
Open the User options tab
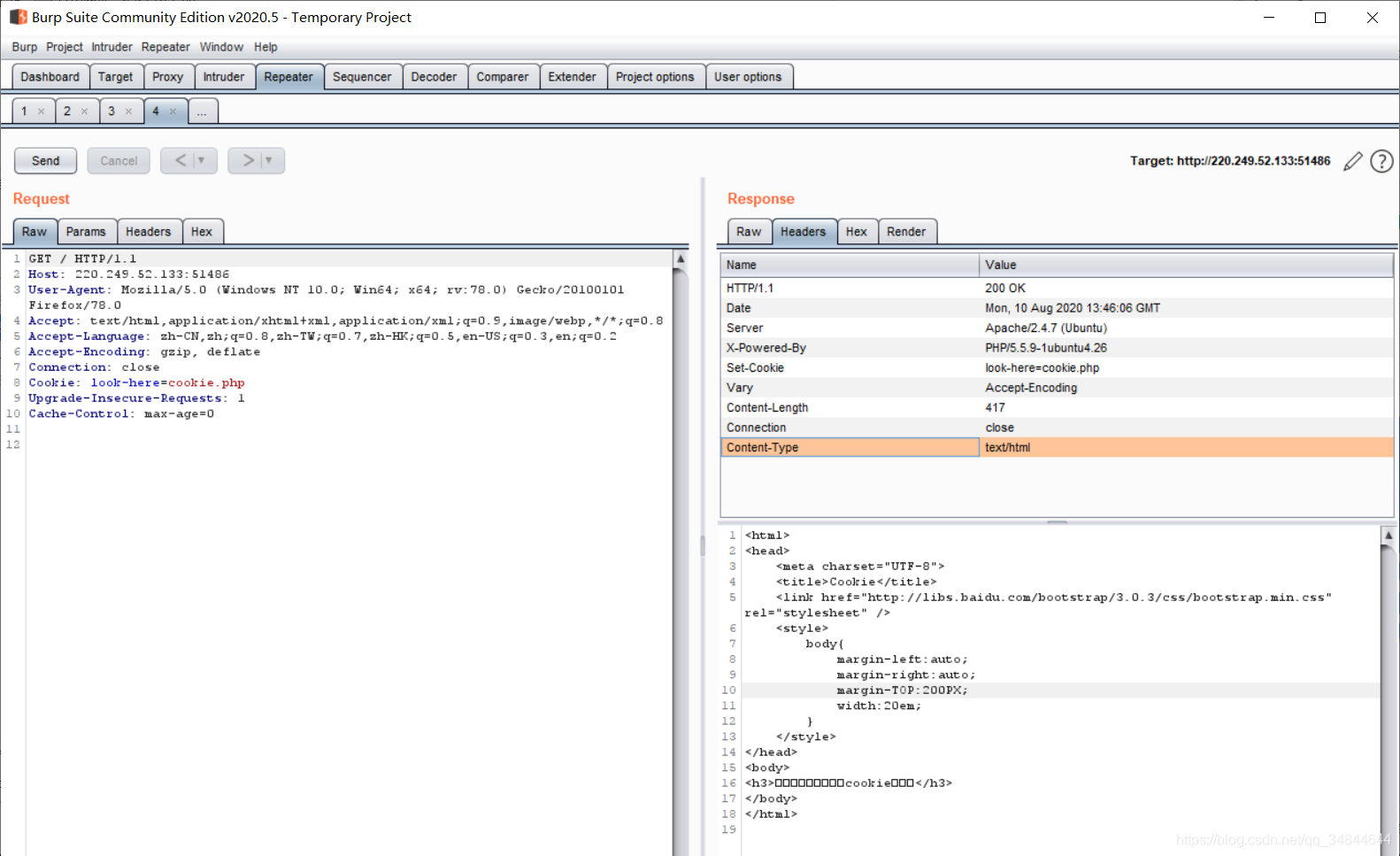click(748, 77)
